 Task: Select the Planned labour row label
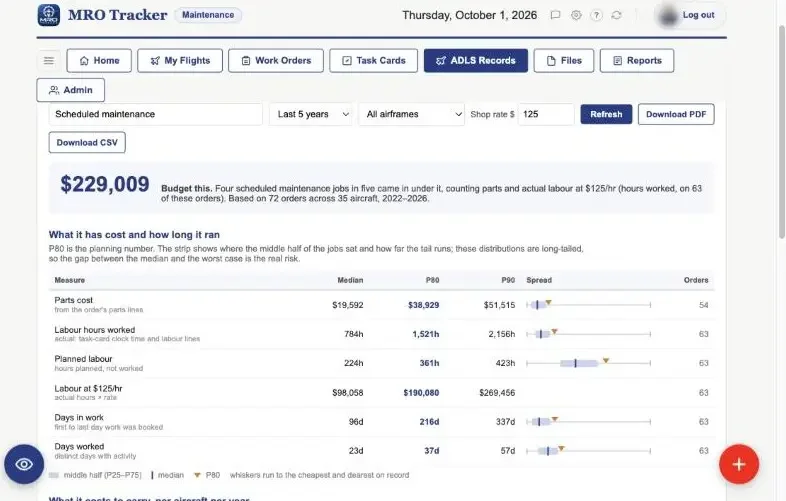(x=83, y=359)
